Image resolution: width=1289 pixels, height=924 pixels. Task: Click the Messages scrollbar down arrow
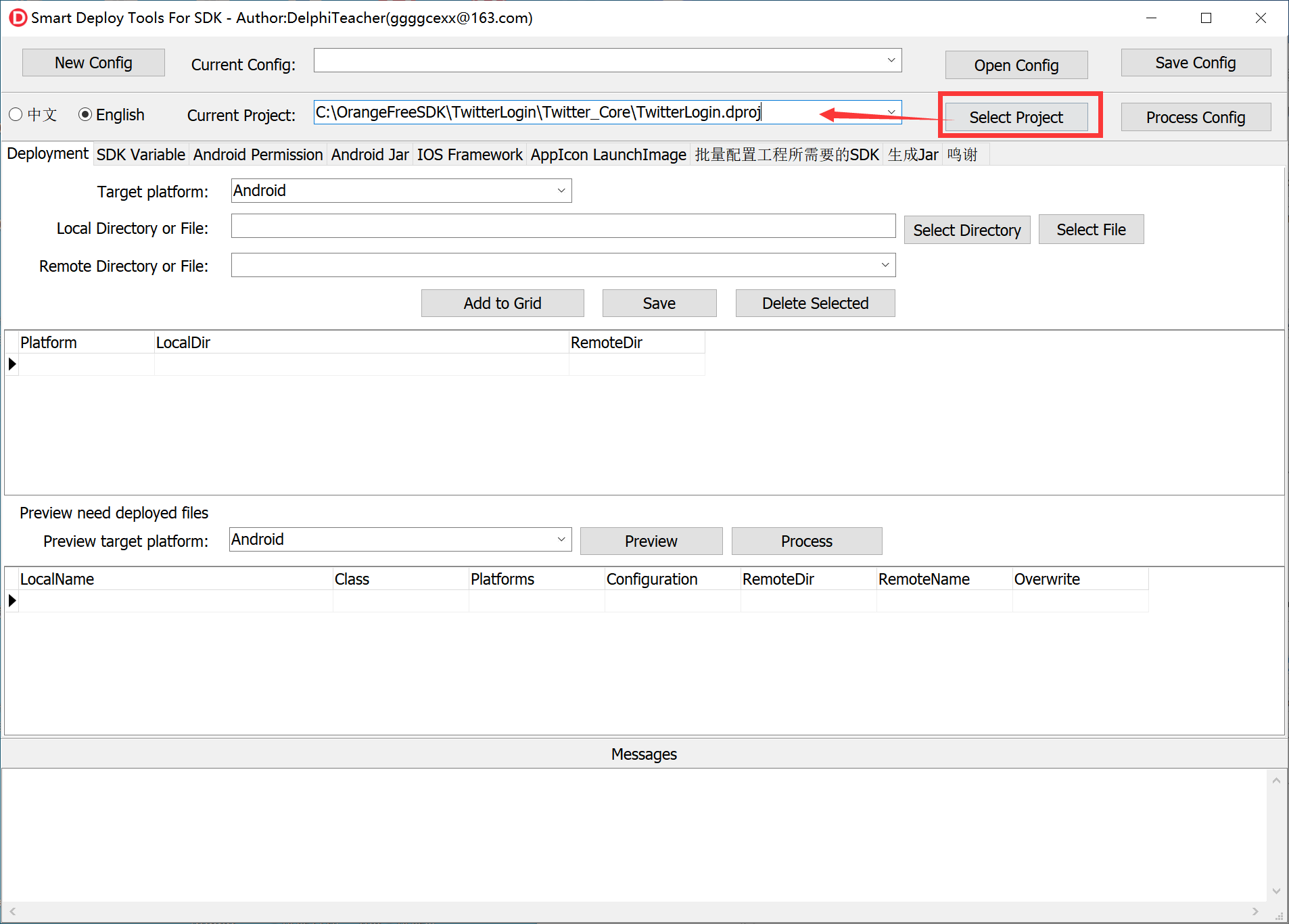pyautogui.click(x=1276, y=891)
